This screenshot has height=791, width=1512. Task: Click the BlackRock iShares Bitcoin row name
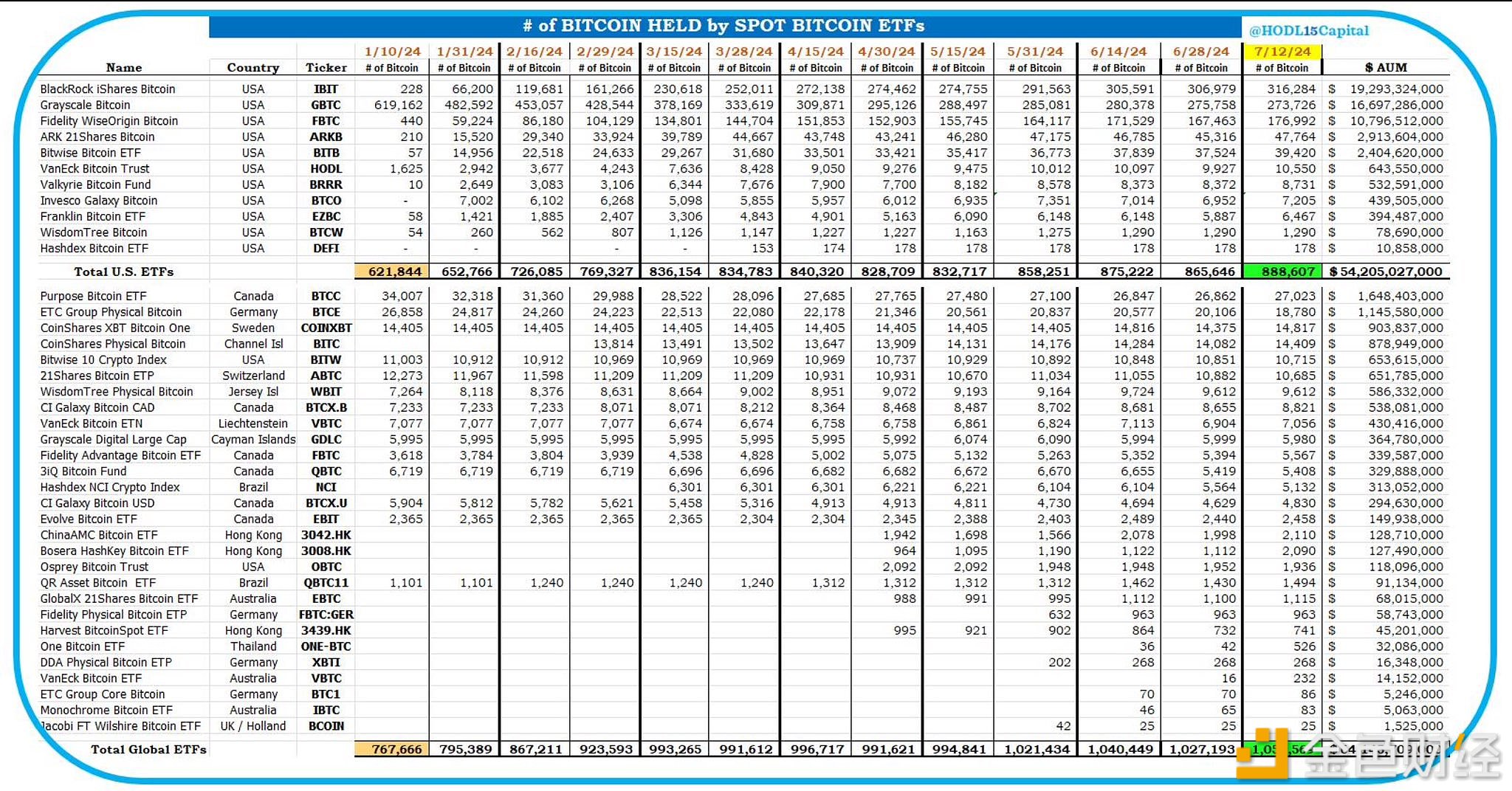(x=108, y=89)
